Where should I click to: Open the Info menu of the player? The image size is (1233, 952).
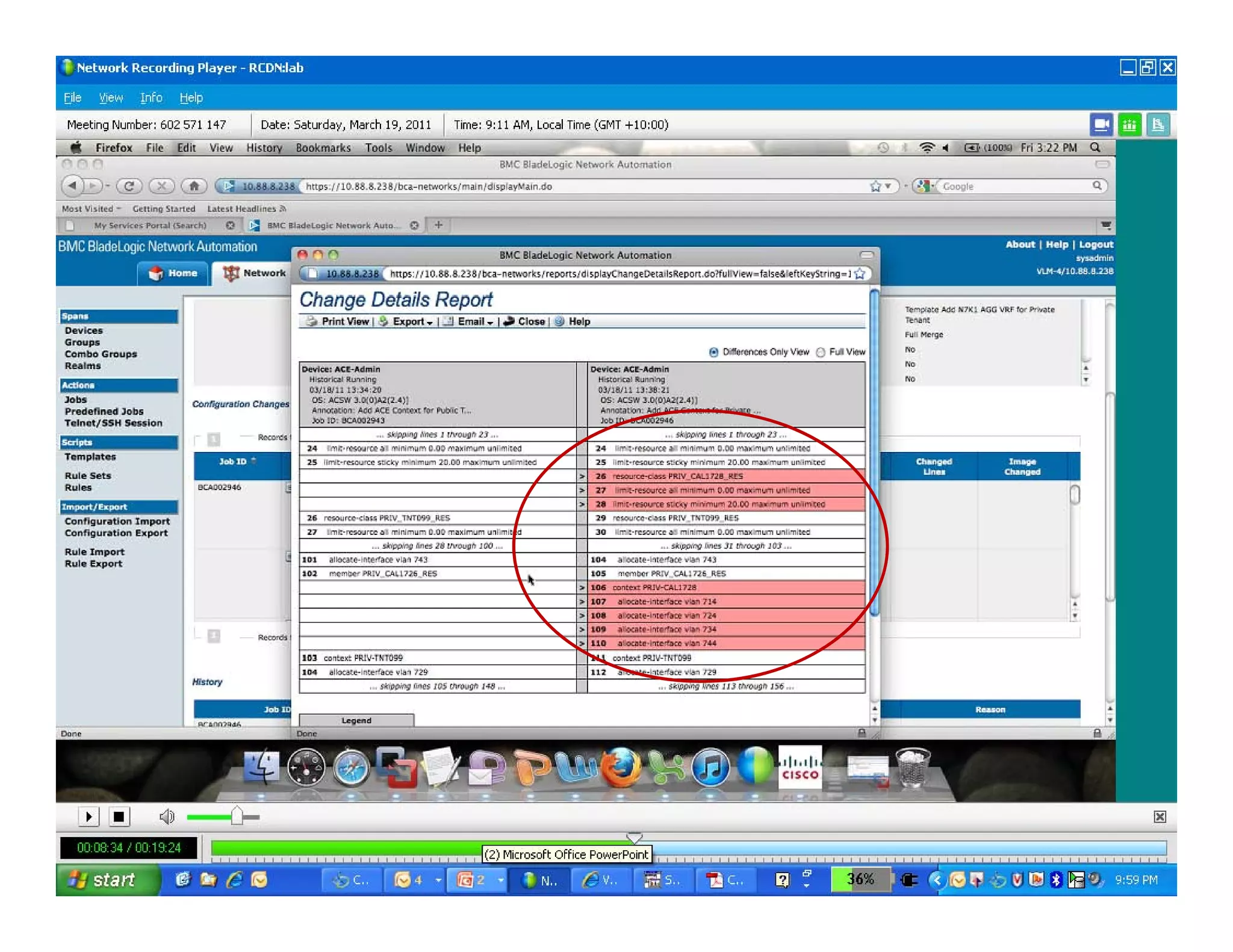tap(151, 97)
